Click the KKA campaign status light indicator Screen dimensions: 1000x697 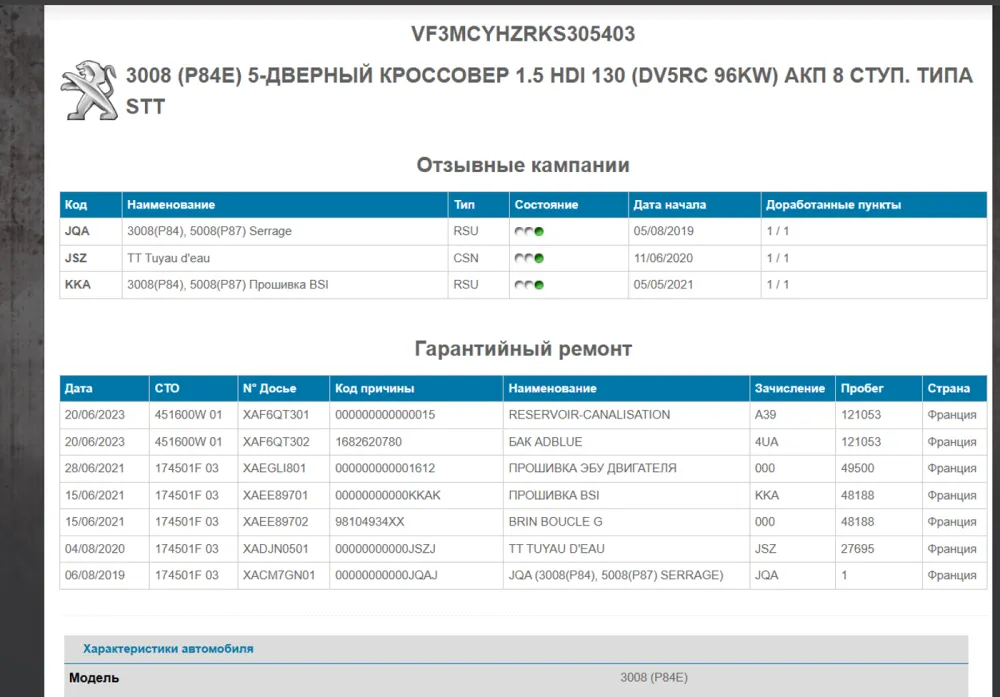(x=529, y=285)
